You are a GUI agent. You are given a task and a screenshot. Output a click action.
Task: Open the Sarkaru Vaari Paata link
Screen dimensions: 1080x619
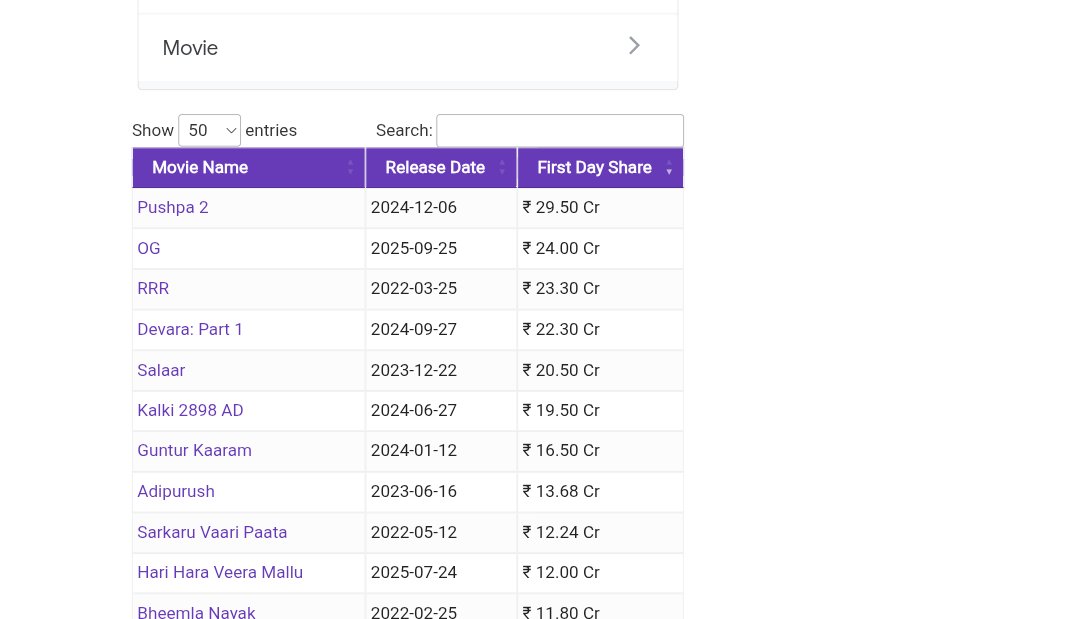[212, 532]
